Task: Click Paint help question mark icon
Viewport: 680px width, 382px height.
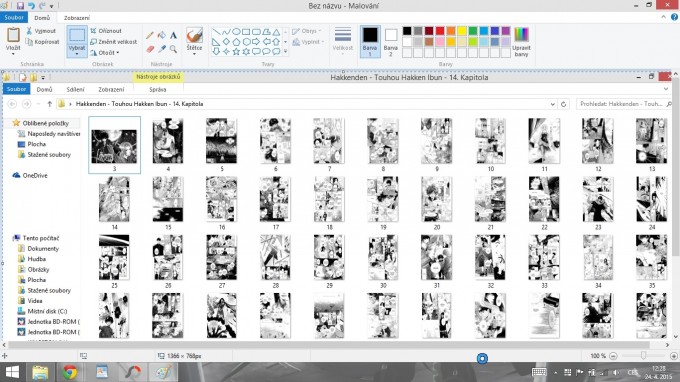Action: 674,17
